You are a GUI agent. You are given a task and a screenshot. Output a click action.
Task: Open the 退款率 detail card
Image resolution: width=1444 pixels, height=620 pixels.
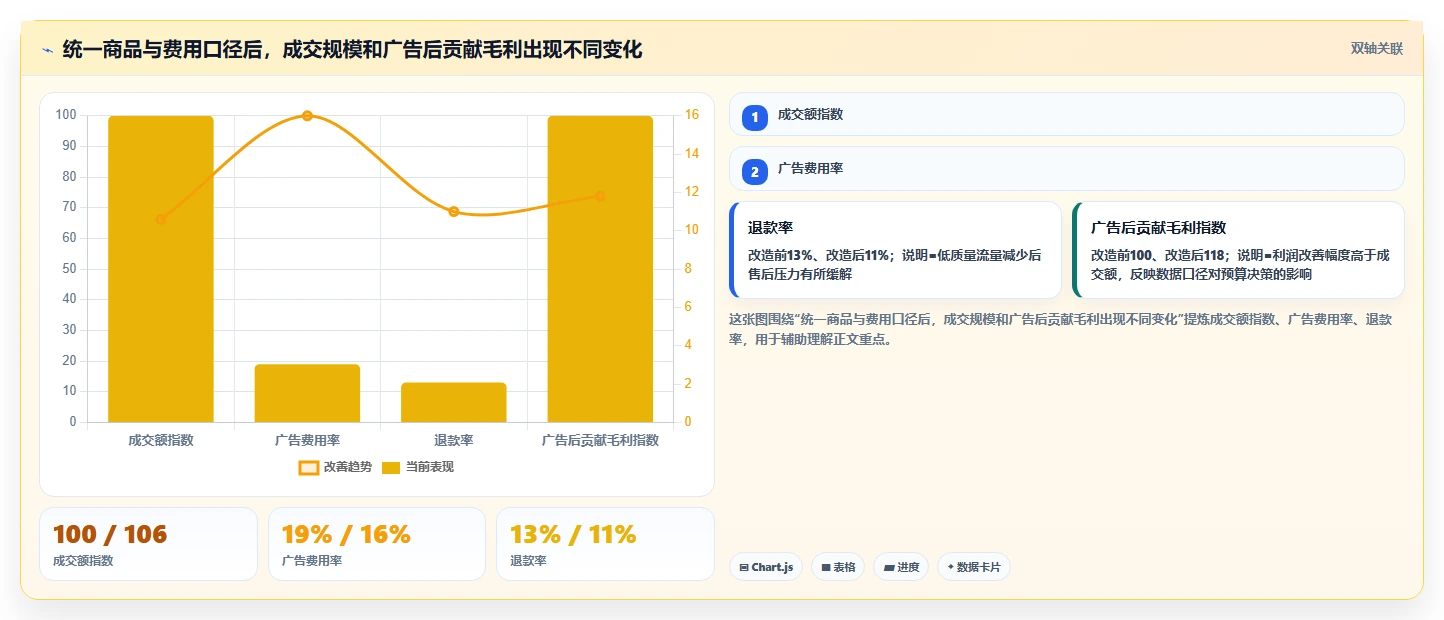pyautogui.click(x=896, y=250)
